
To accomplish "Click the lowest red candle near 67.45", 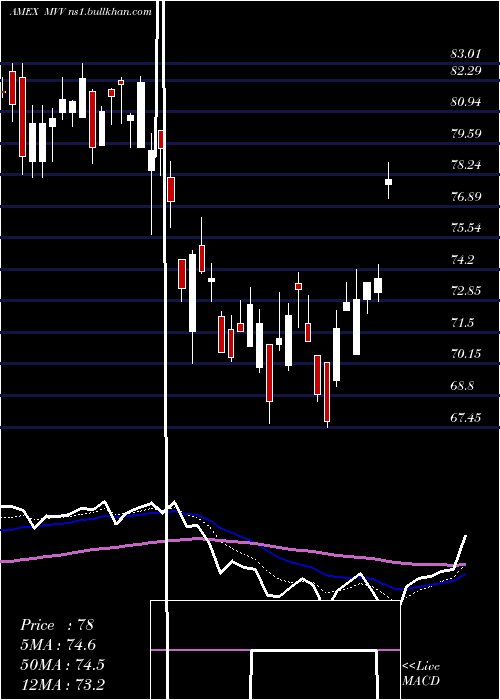I will (327, 392).
